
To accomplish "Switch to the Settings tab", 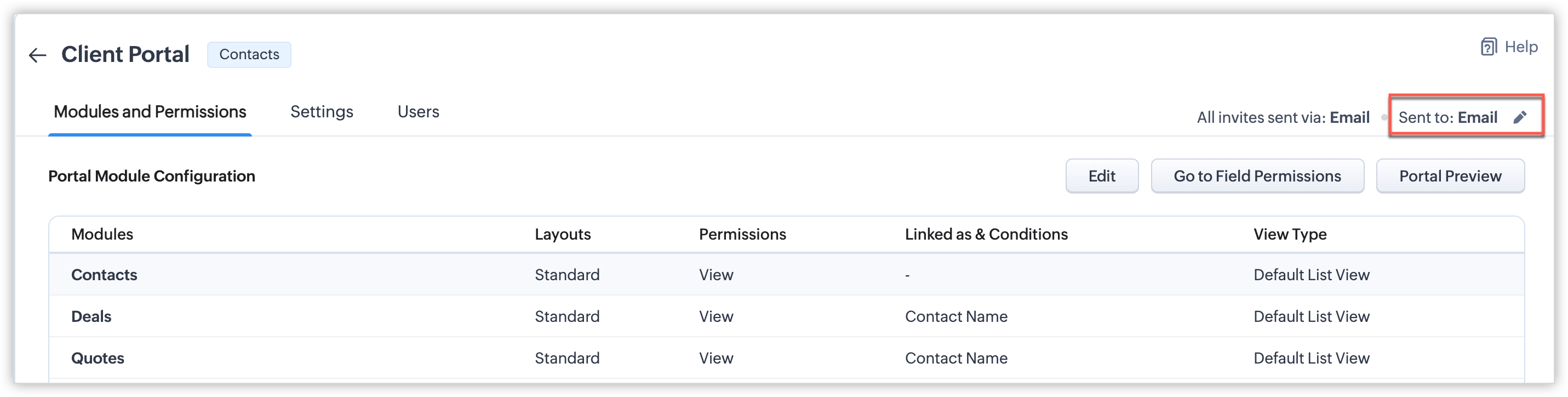I will pos(322,112).
